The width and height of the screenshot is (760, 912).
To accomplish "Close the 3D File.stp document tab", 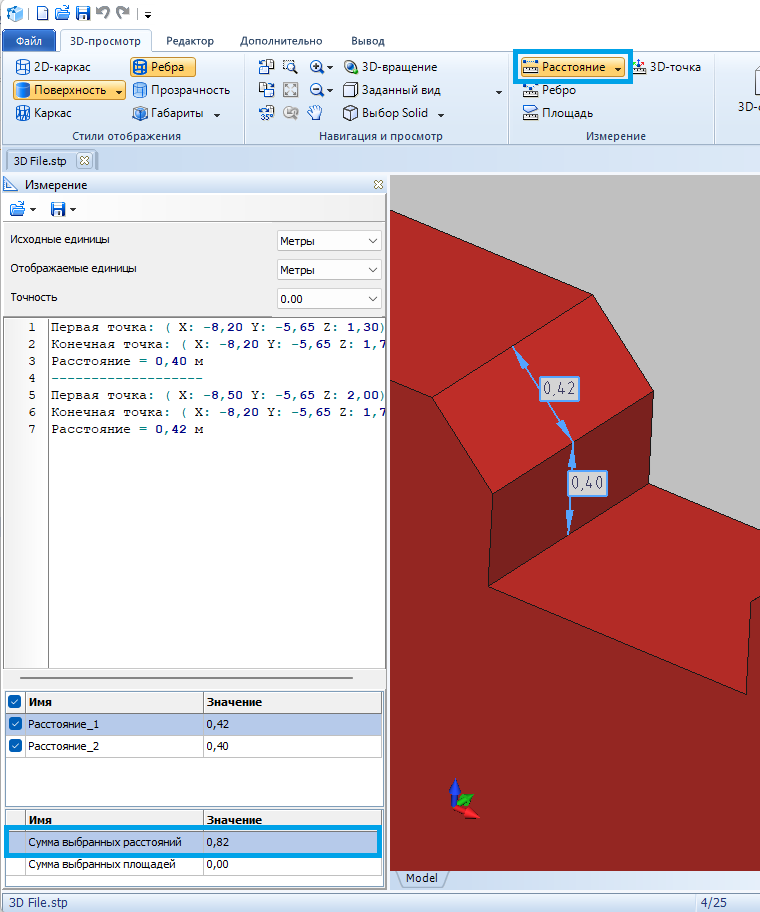I will pos(84,160).
